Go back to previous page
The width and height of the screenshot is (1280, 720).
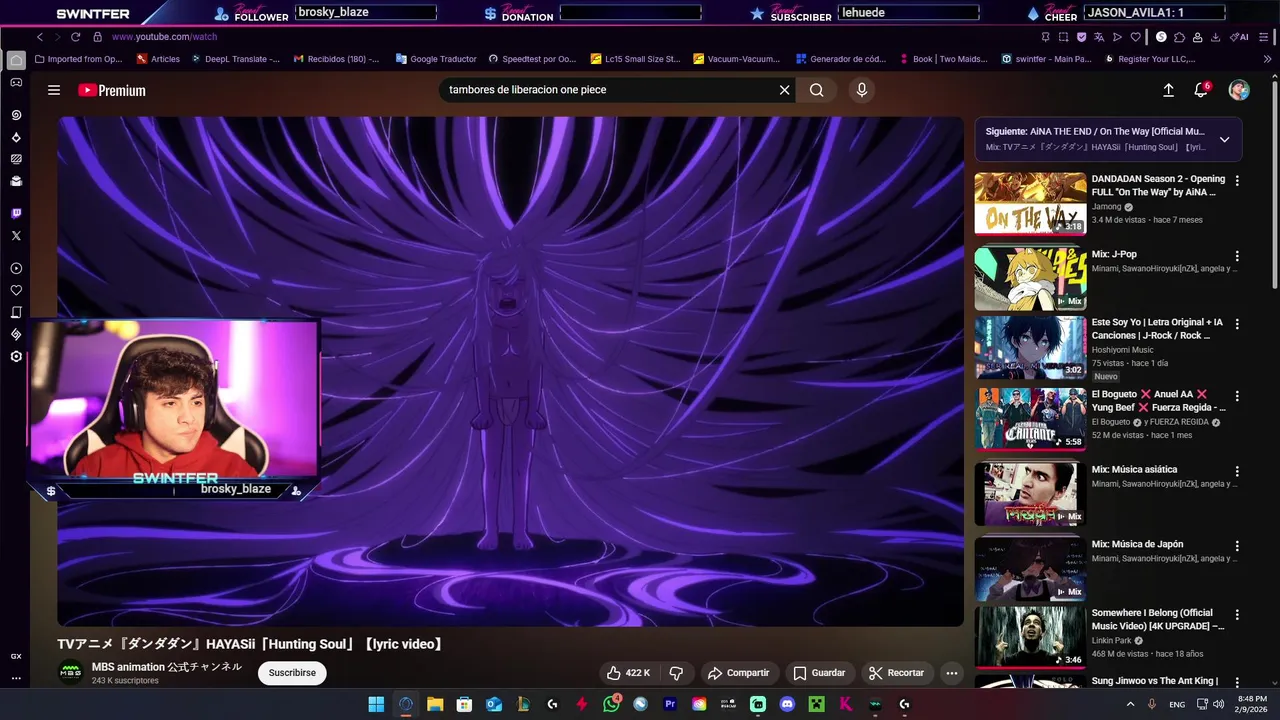[x=40, y=37]
